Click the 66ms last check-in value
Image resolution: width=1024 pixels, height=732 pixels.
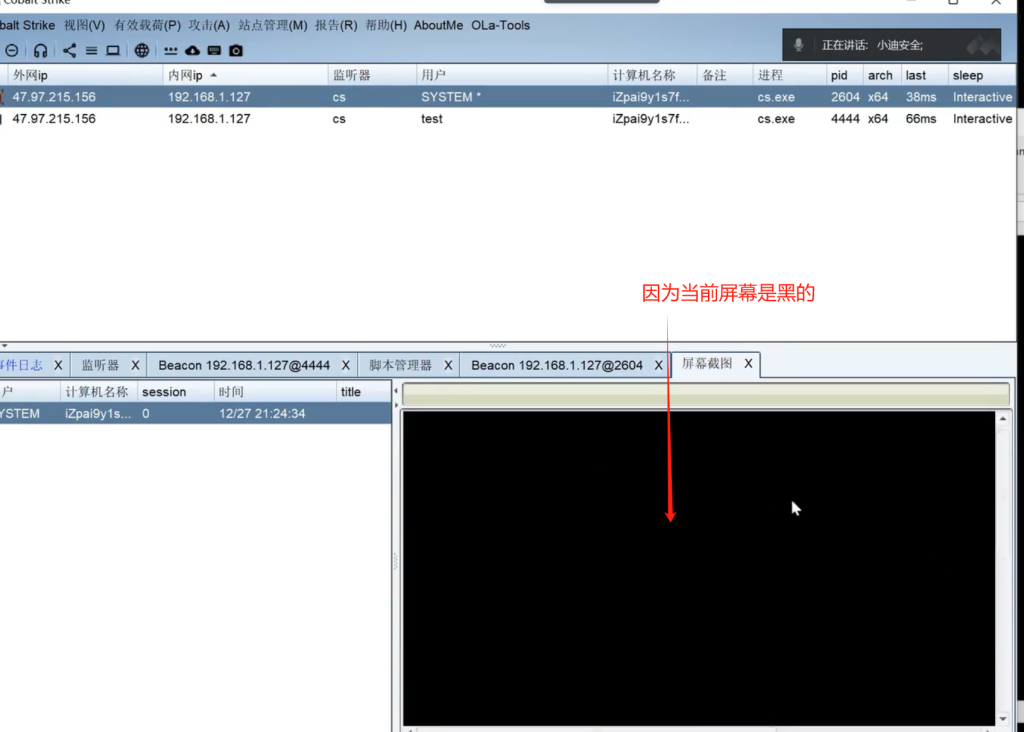pos(921,119)
